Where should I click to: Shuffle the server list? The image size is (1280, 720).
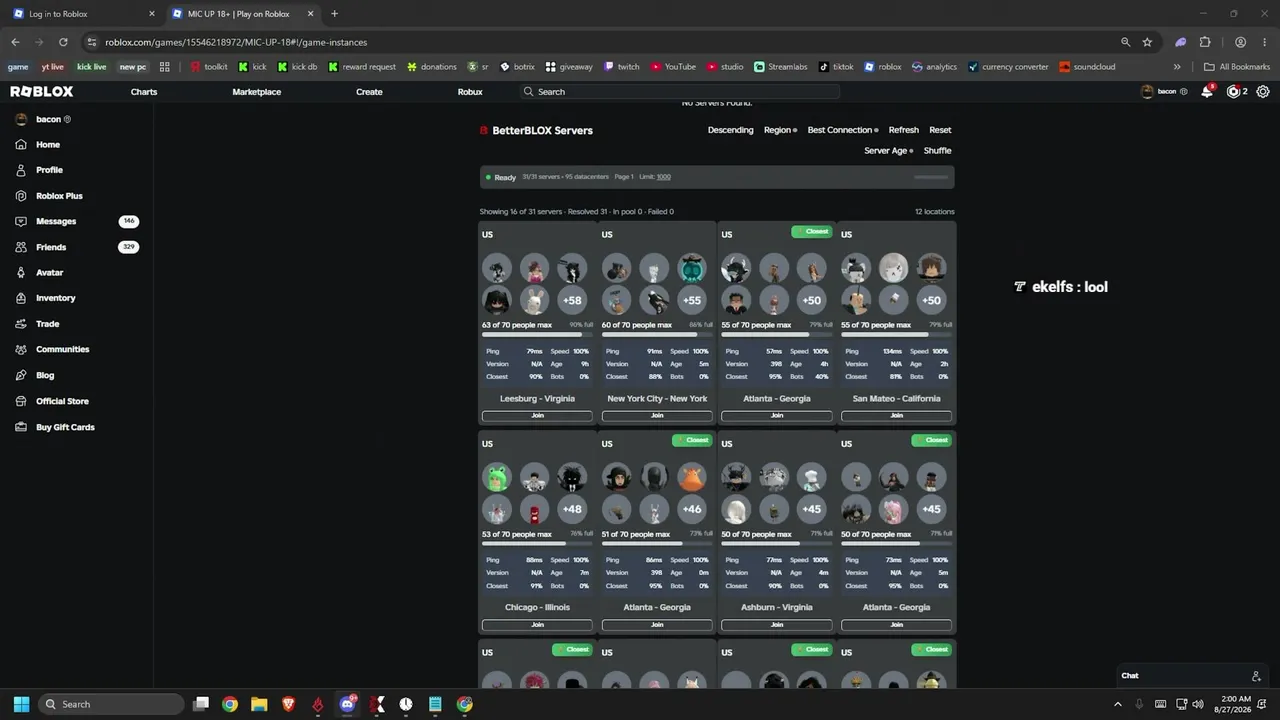point(938,151)
